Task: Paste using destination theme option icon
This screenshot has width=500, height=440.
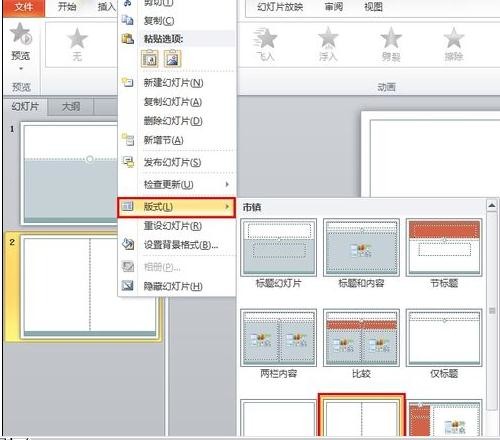Action: [150, 59]
